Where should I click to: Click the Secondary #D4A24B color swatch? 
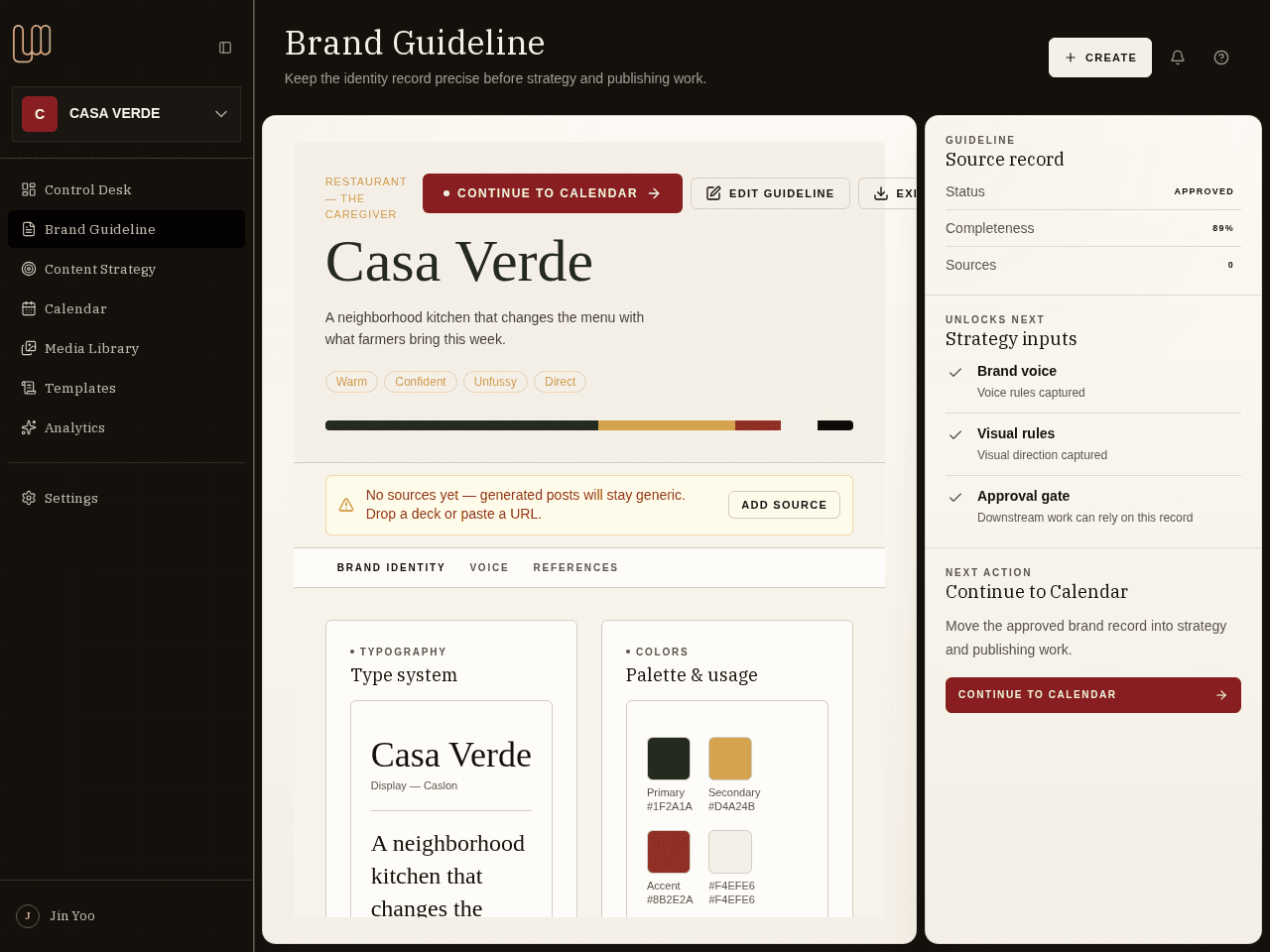tap(730, 759)
